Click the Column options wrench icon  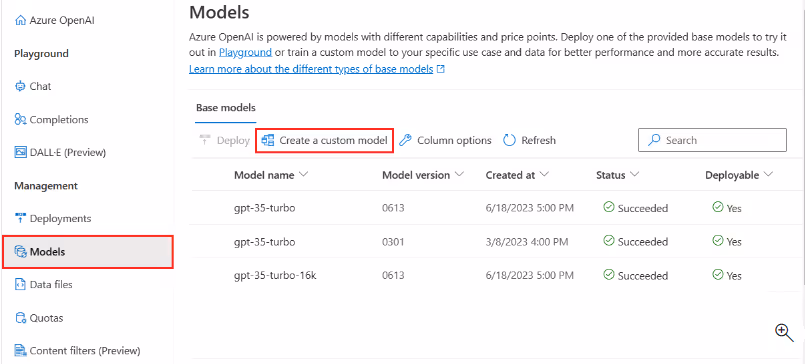click(405, 140)
